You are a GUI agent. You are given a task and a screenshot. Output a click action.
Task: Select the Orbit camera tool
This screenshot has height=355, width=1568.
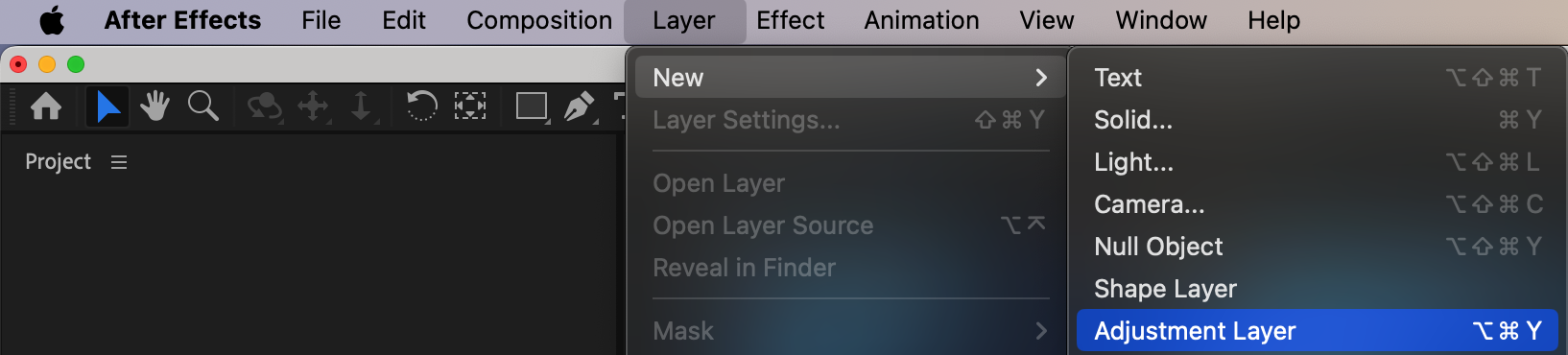[x=264, y=106]
